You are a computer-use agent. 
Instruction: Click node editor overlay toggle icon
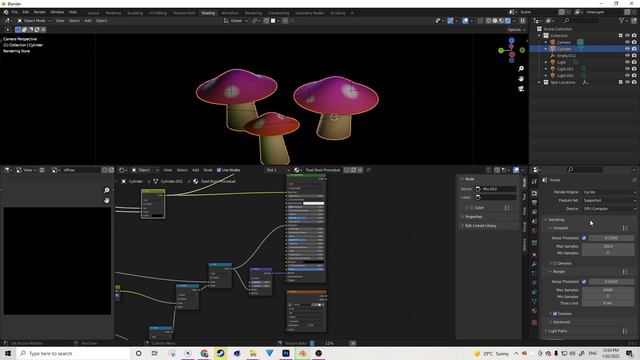(x=516, y=170)
